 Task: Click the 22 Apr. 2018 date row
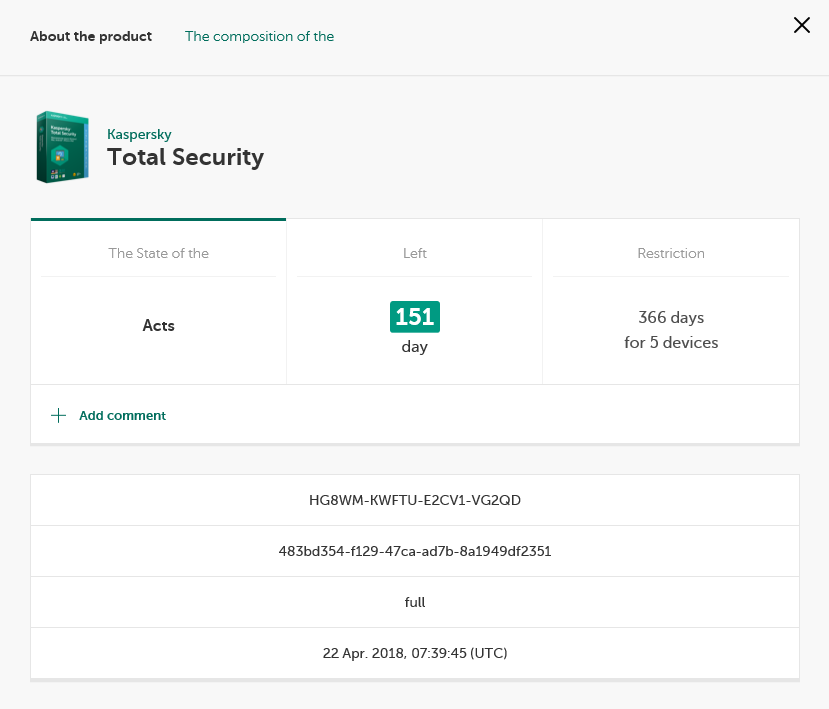(x=415, y=653)
